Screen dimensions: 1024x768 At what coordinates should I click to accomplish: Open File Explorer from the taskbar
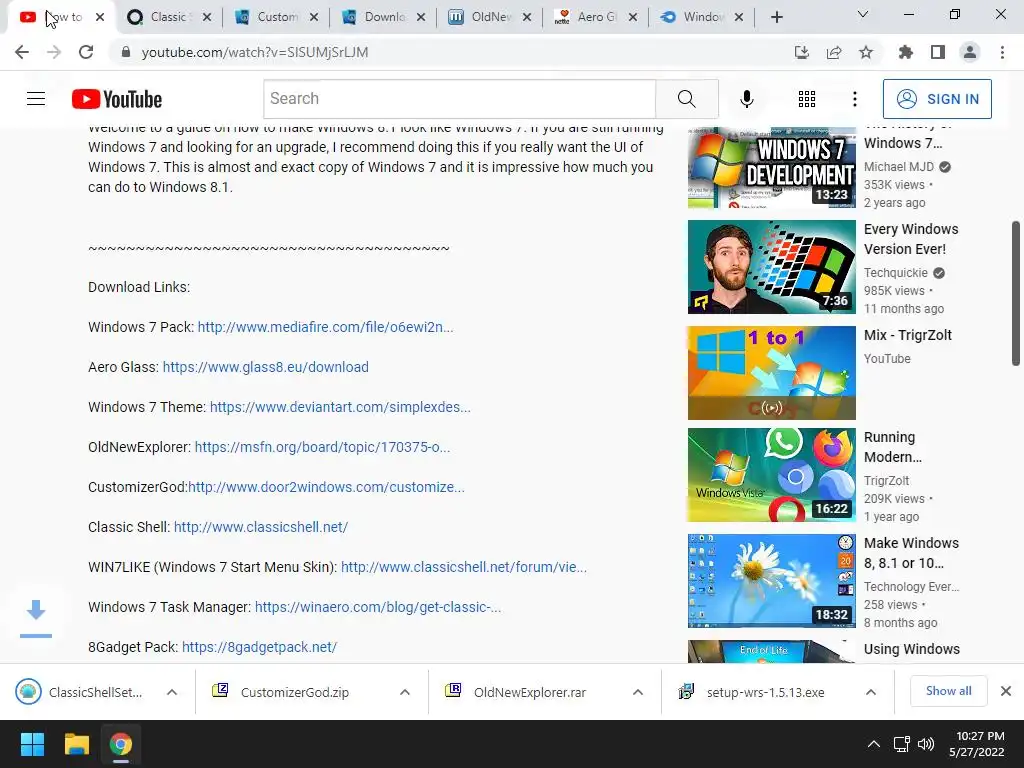(x=76, y=744)
